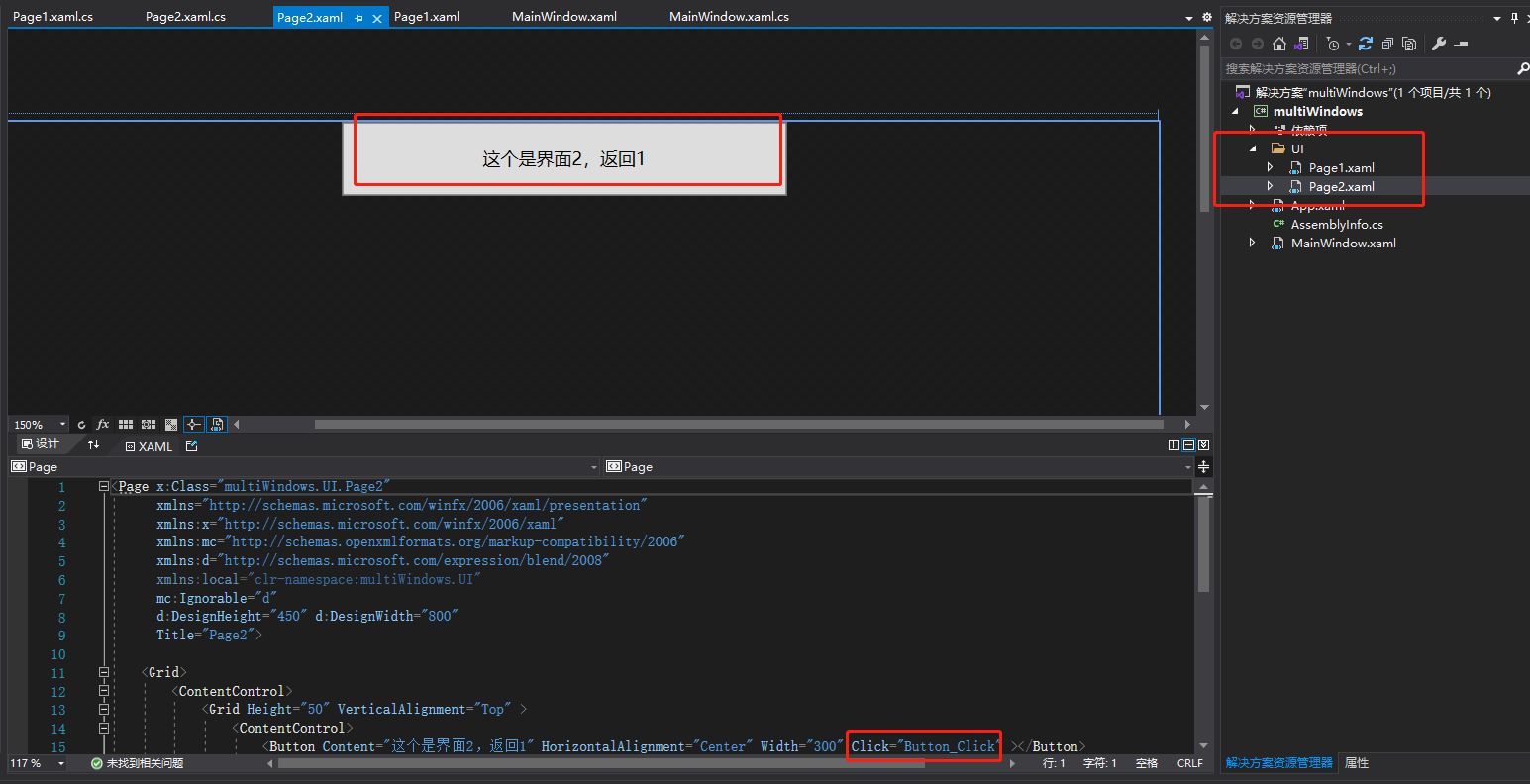The image size is (1530, 784).
Task: Refresh the XAML designer view
Action: point(81,424)
